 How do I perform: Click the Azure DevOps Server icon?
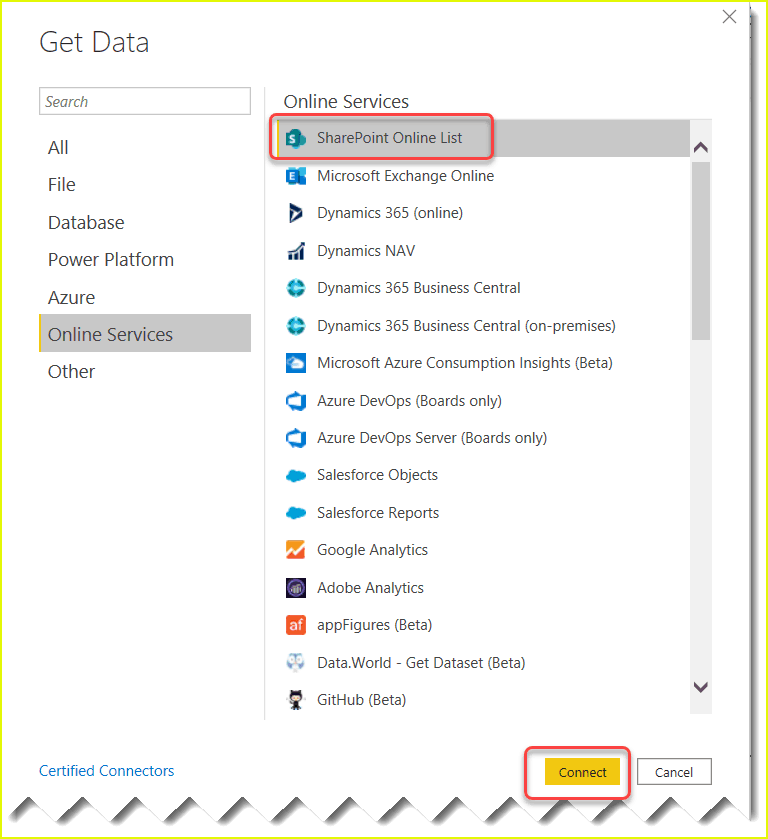click(x=295, y=438)
